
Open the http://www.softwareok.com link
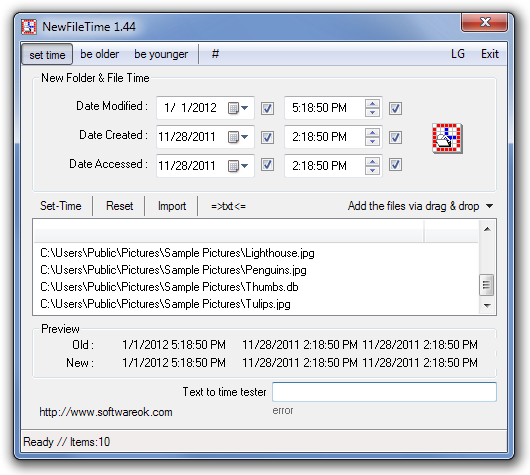pos(106,412)
